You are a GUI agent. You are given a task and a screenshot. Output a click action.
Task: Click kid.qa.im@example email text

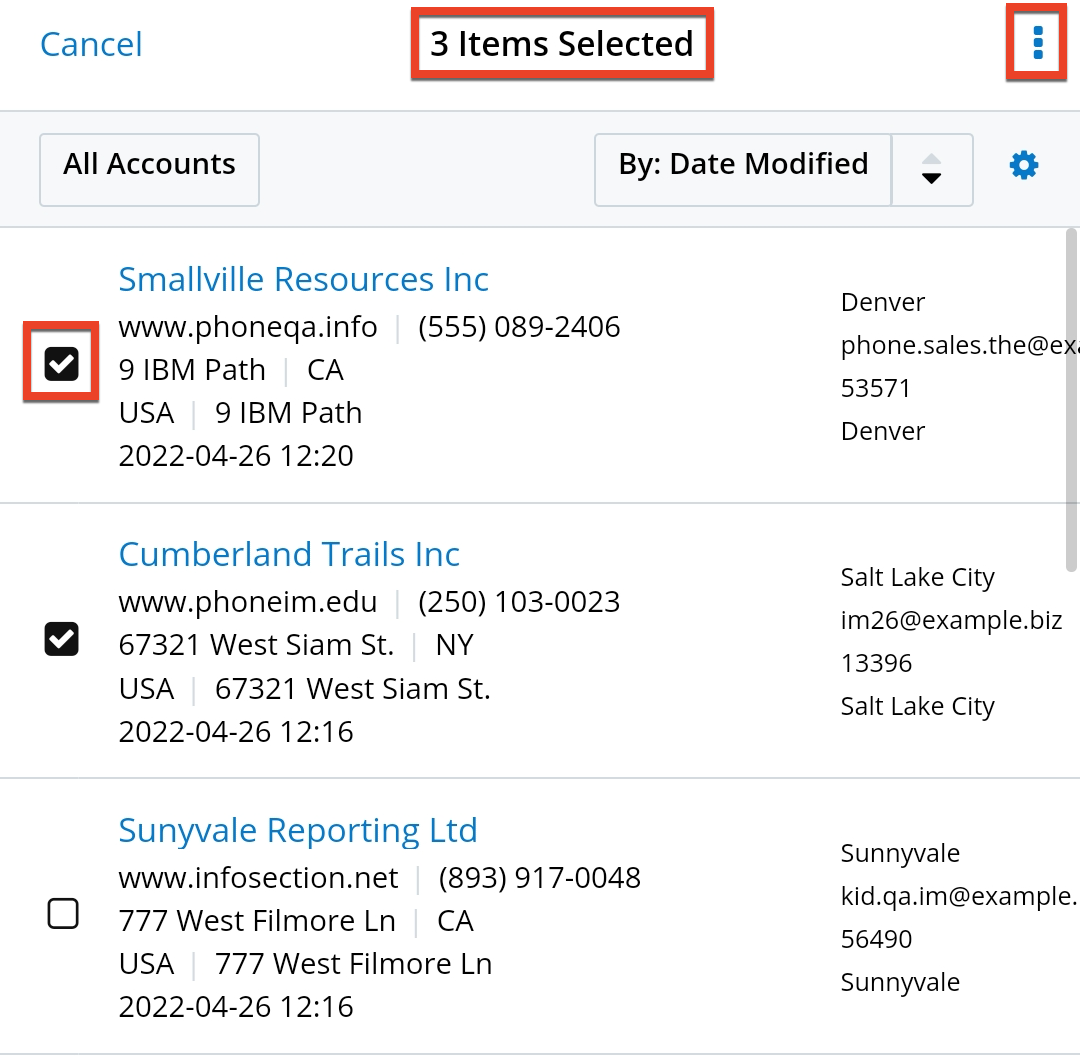(958, 897)
